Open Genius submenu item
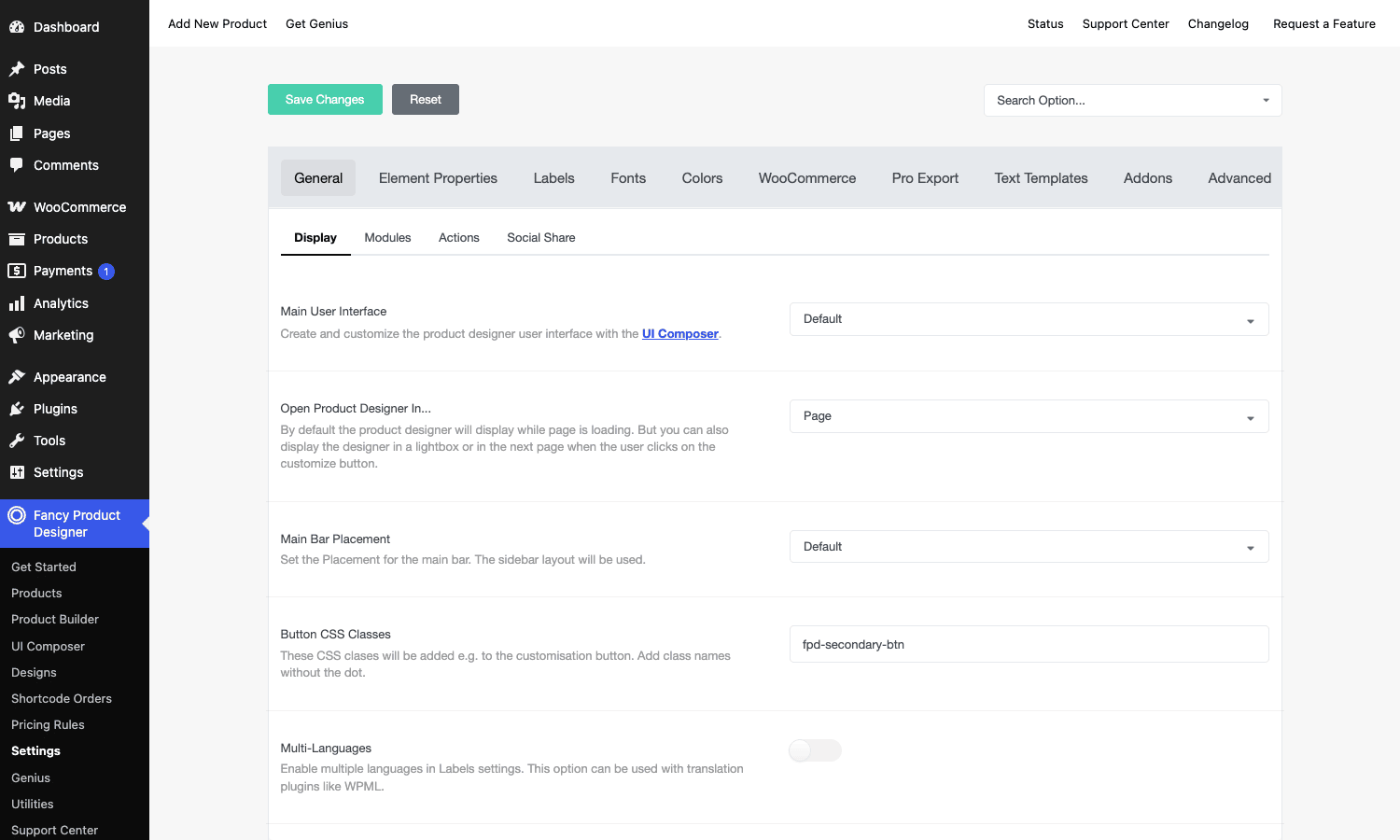The height and width of the screenshot is (840, 1400). pyautogui.click(x=31, y=778)
